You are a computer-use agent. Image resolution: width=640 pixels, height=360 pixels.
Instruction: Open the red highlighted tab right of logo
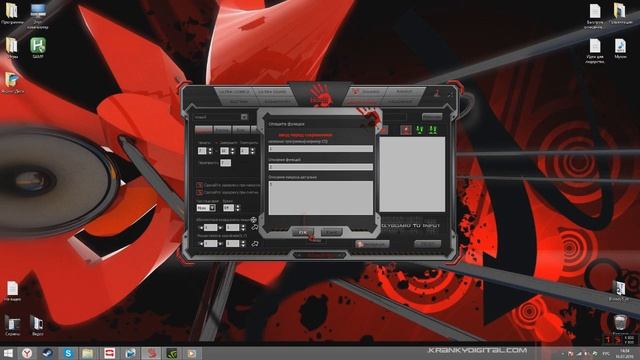tap(363, 101)
